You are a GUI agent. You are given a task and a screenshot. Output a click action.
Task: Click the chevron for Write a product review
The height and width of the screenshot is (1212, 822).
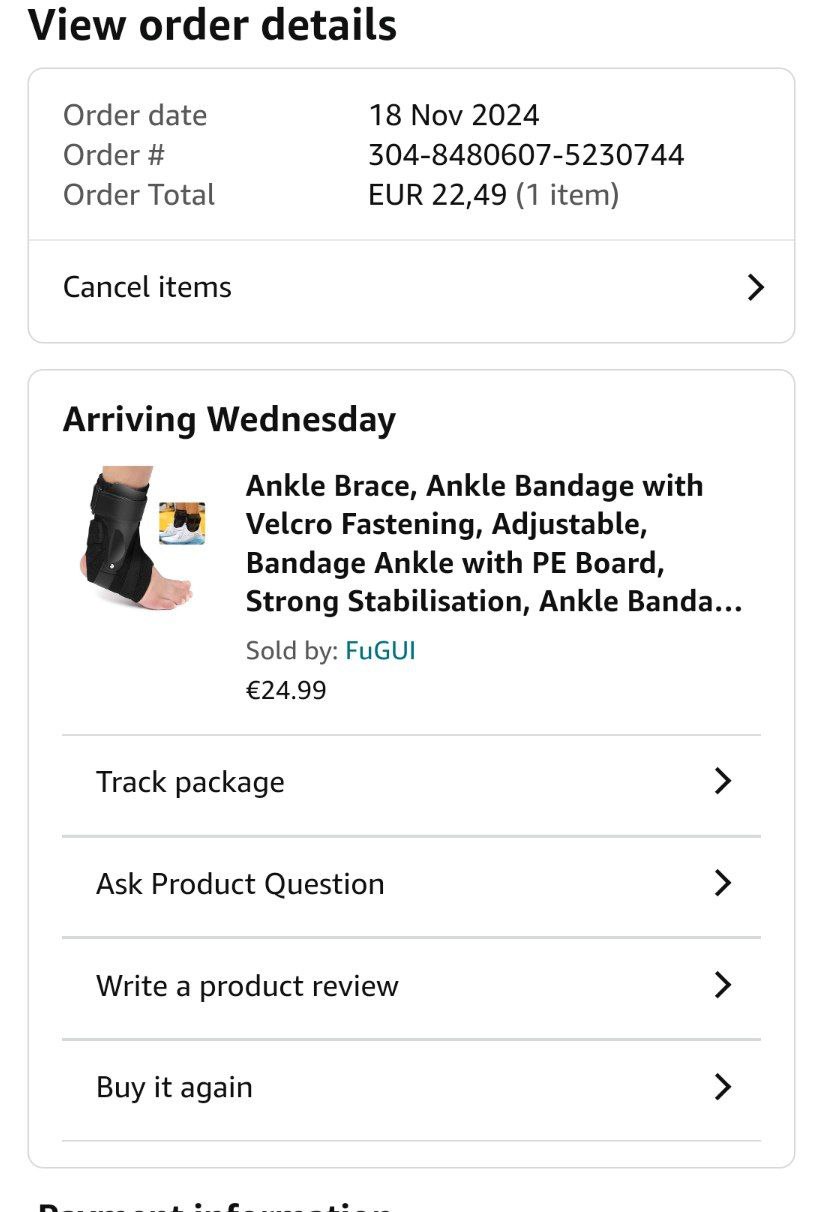click(x=723, y=986)
